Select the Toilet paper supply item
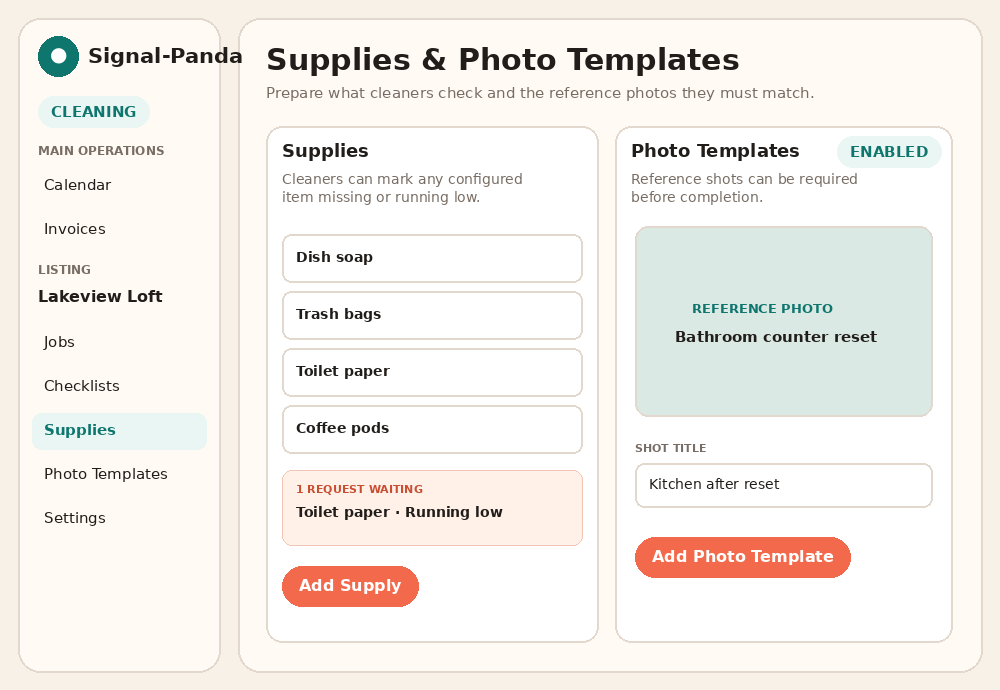 (x=432, y=372)
